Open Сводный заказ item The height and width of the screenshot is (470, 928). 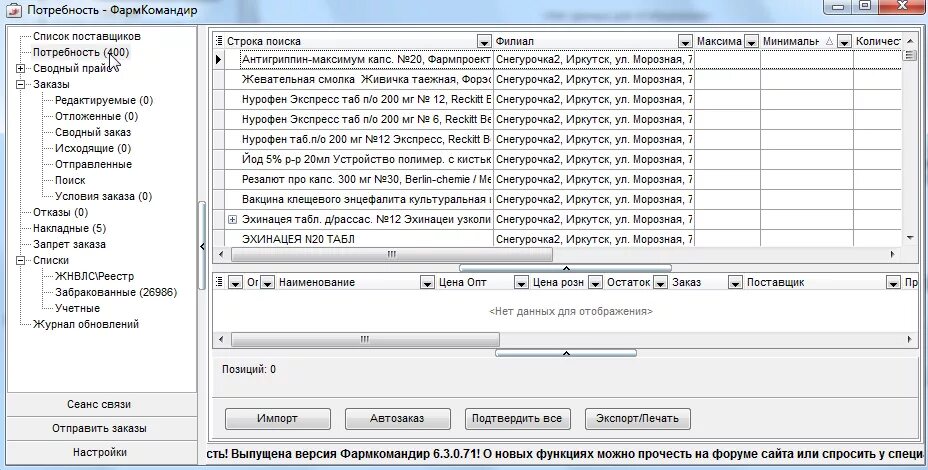93,133
